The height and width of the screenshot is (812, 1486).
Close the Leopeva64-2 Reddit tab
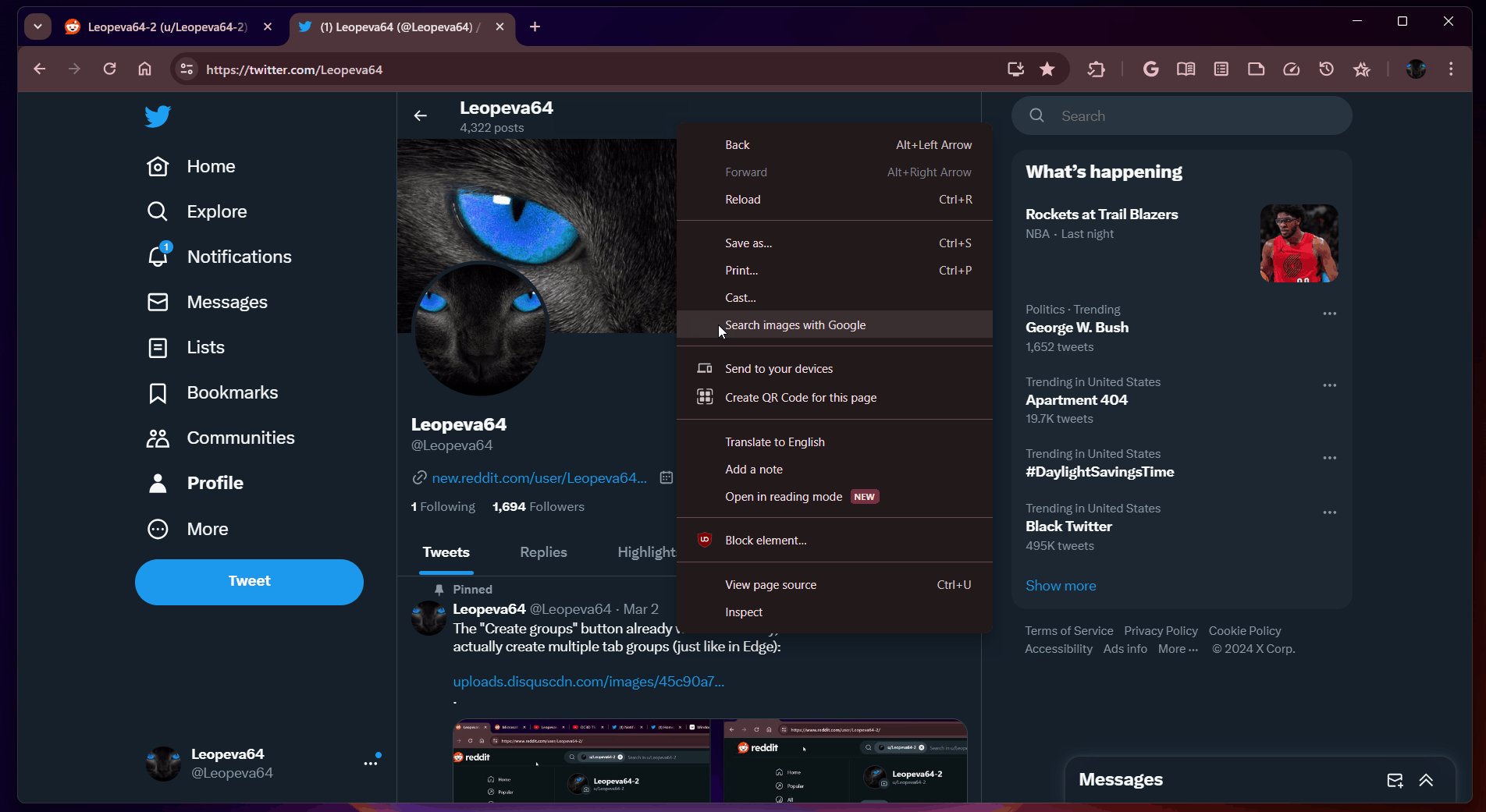(x=268, y=27)
